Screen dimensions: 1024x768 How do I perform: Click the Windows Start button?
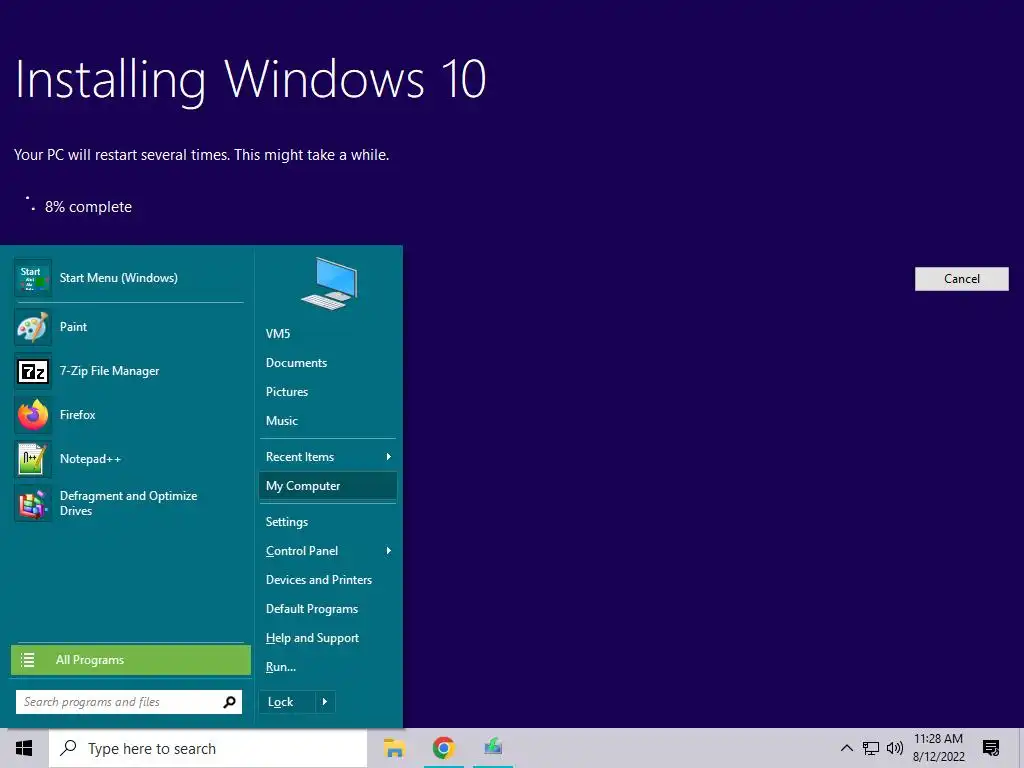24,748
